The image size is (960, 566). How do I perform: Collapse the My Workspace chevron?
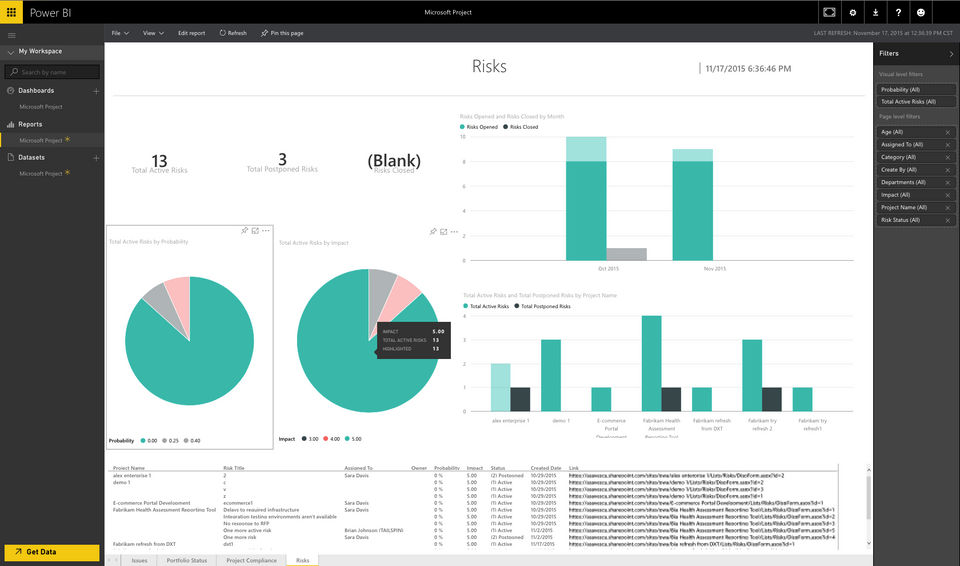click(x=10, y=52)
